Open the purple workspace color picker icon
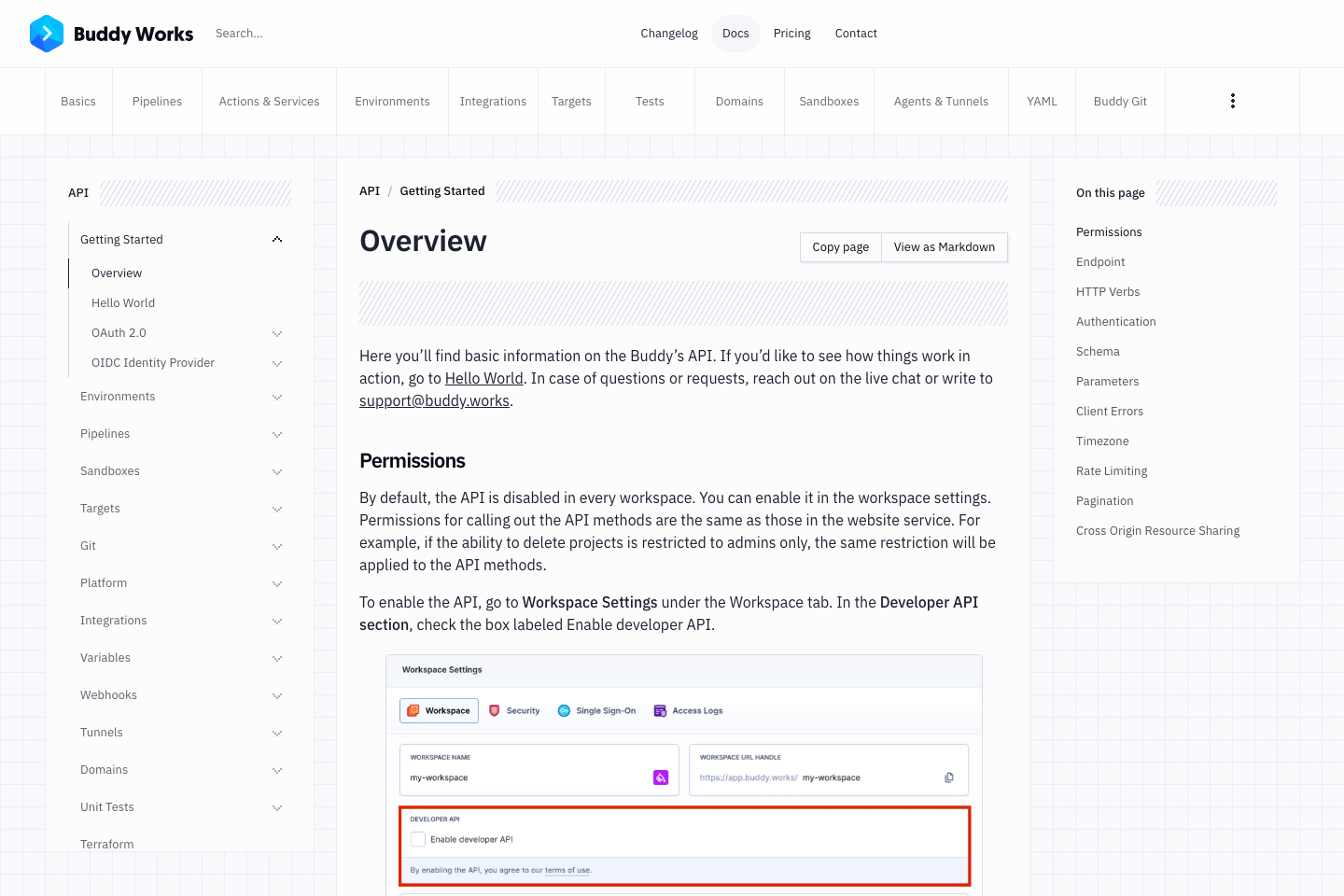Image resolution: width=1344 pixels, height=896 pixels. point(660,777)
